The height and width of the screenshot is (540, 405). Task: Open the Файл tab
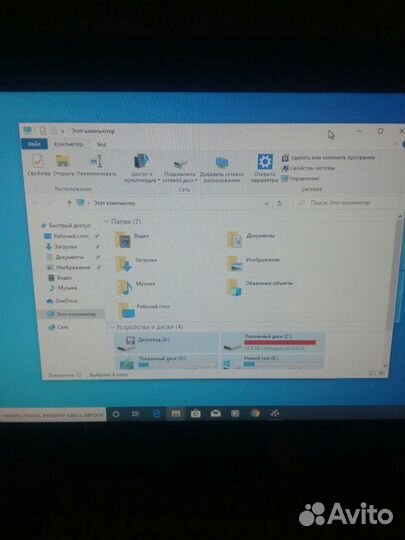[34, 144]
